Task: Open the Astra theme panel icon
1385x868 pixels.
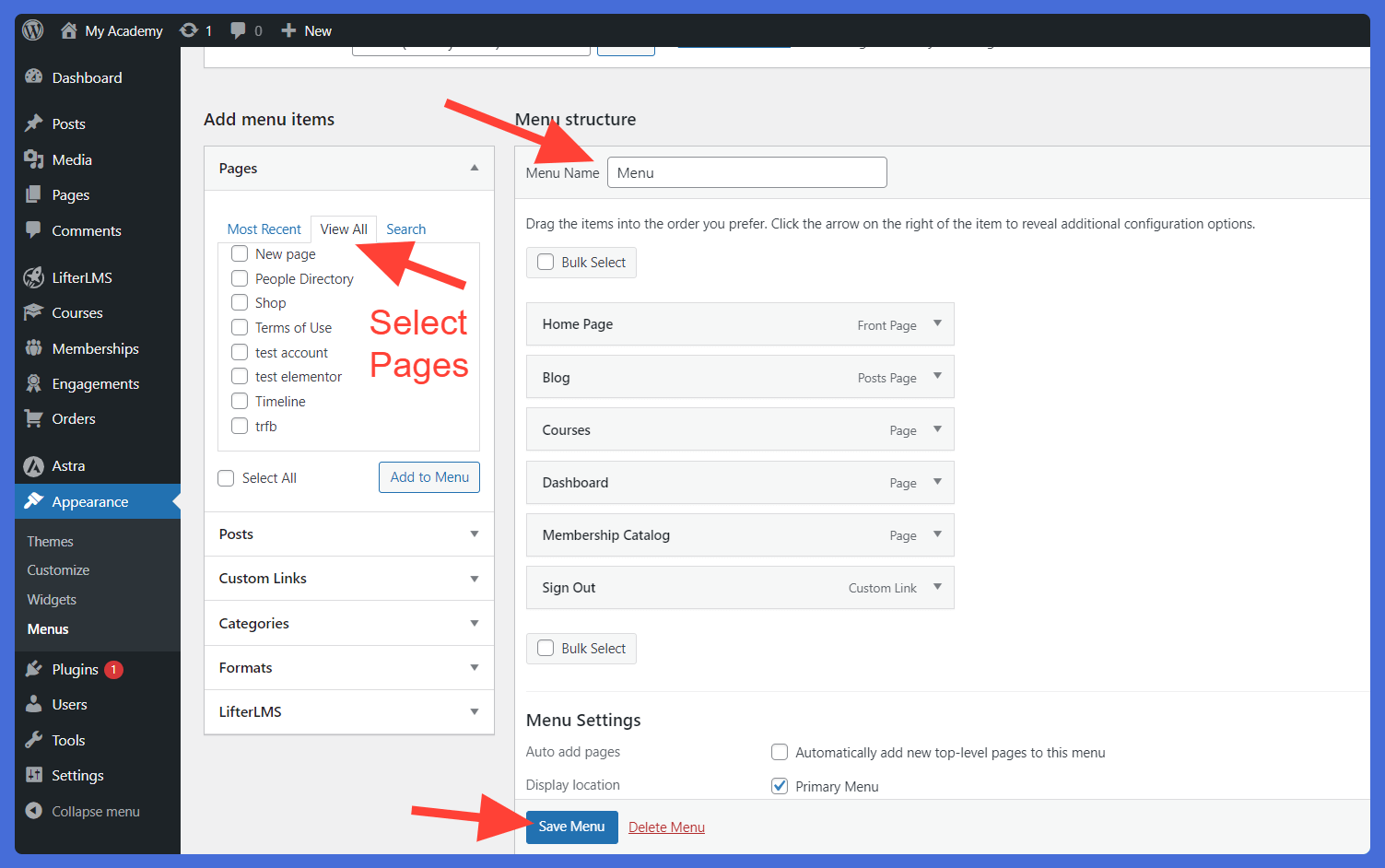Action: [34, 465]
